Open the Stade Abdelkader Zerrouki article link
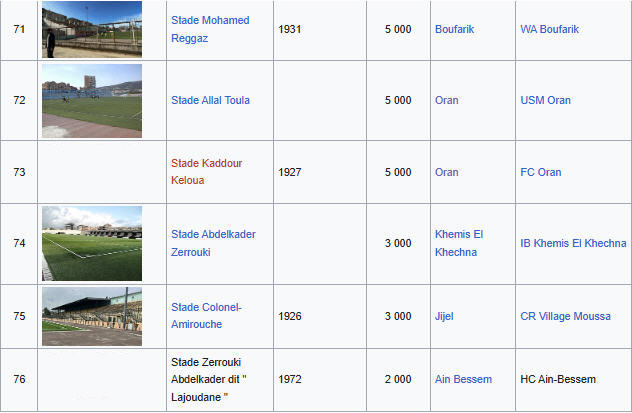Image resolution: width=632 pixels, height=413 pixels. pos(213,243)
